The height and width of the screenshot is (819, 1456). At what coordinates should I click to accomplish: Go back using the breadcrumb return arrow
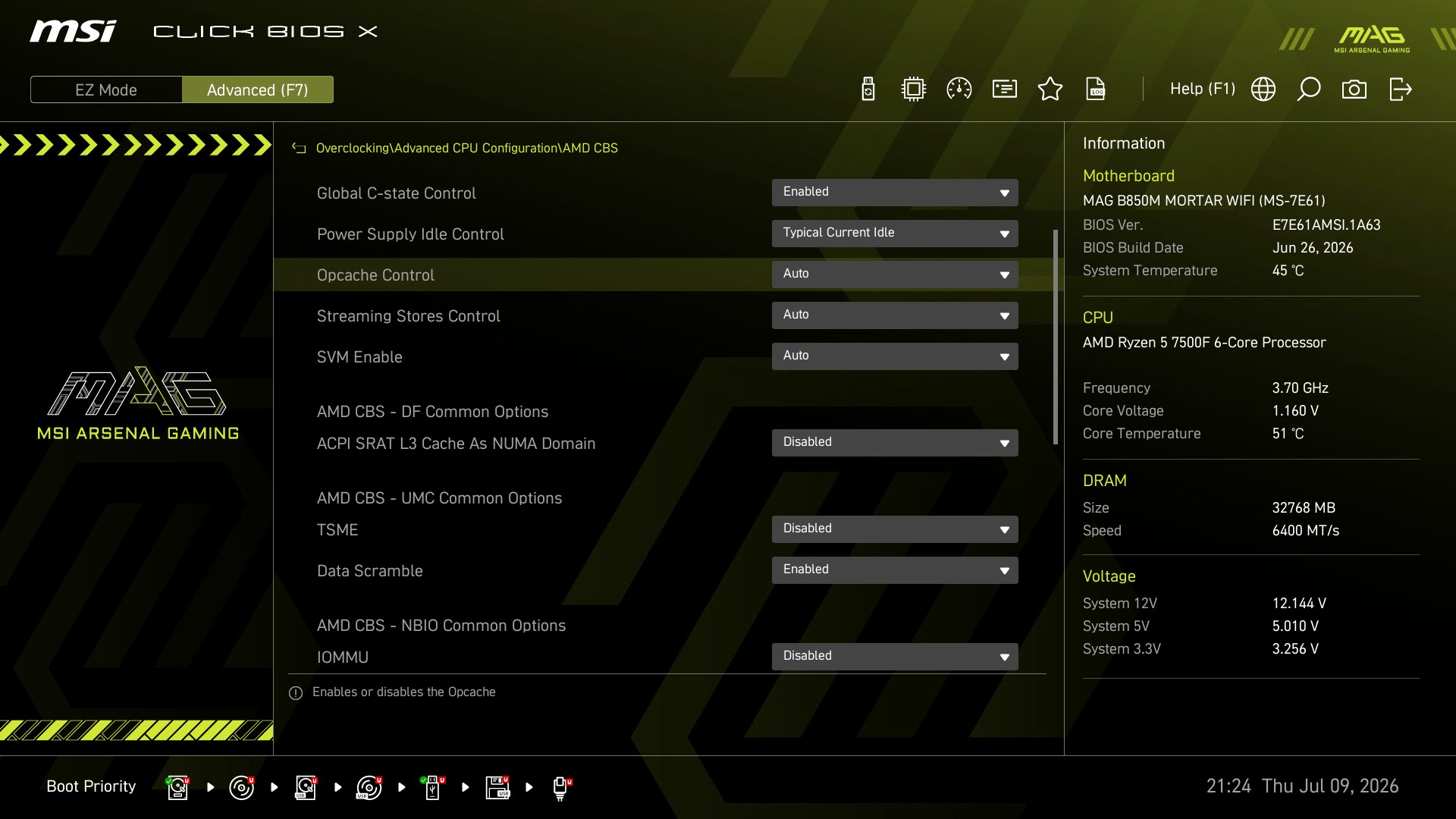pyautogui.click(x=299, y=149)
